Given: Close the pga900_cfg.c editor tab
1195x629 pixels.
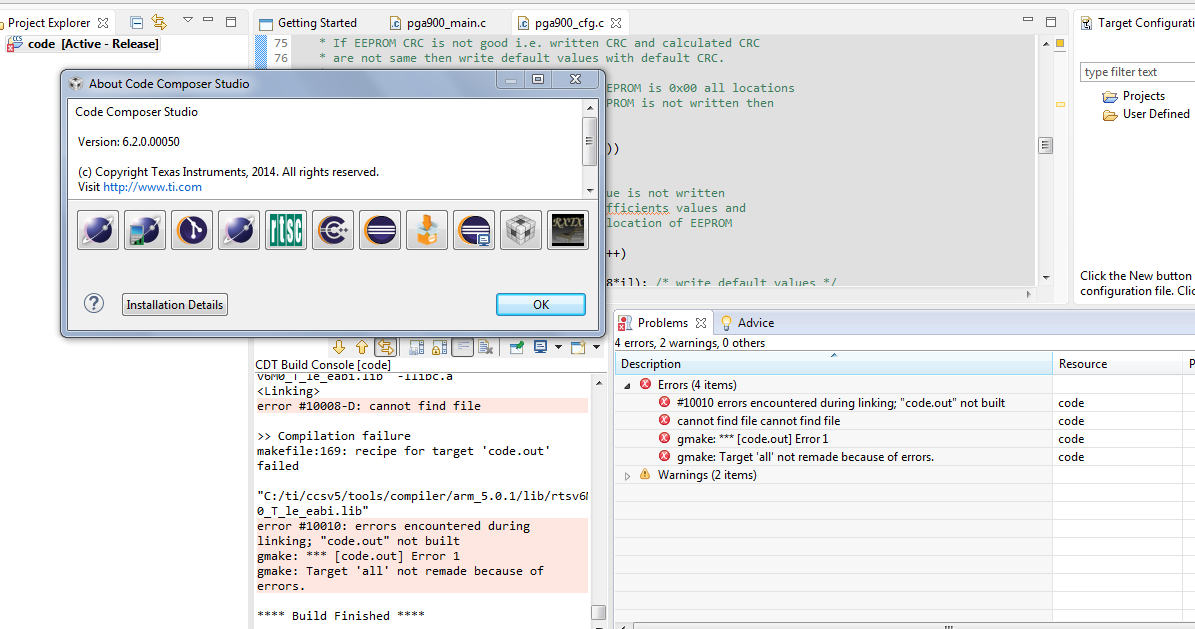Looking at the screenshot, I should click(616, 23).
